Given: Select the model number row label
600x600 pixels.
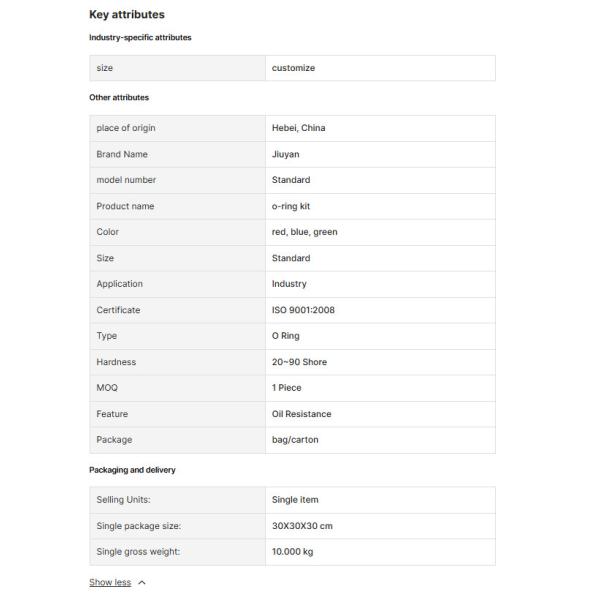Looking at the screenshot, I should (126, 180).
